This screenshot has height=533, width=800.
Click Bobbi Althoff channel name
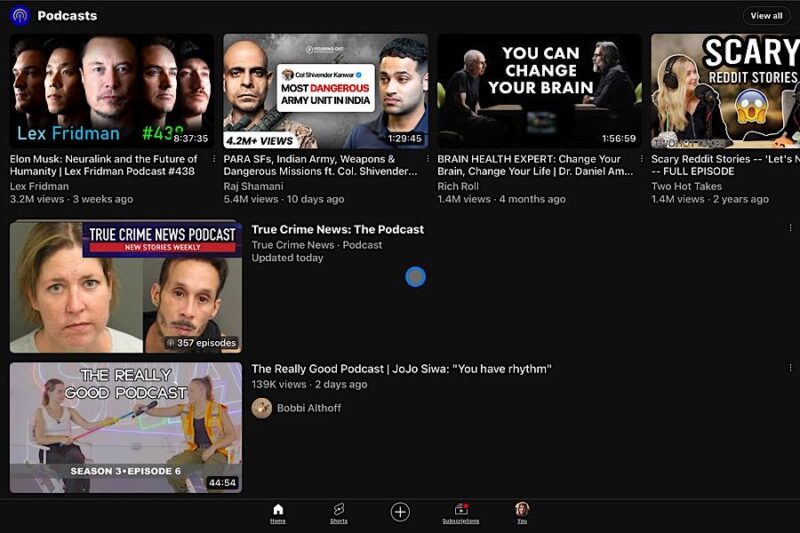(x=309, y=408)
